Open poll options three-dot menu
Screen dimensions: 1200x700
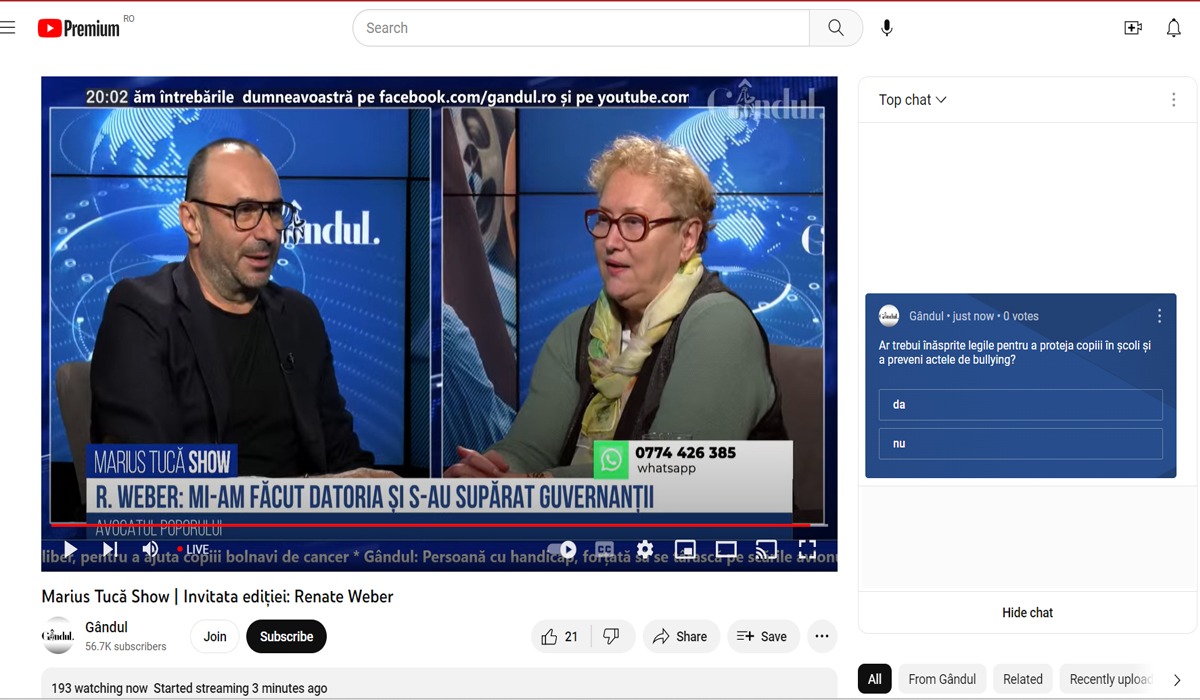click(x=1159, y=316)
